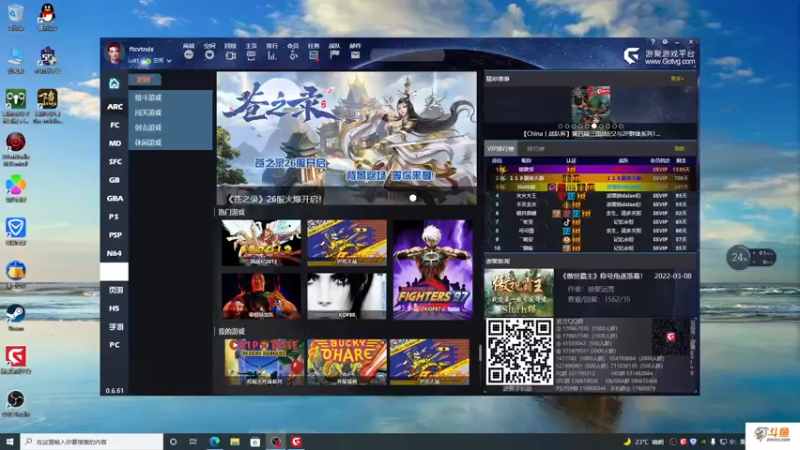Open the Chip 'n Dale game thumbnail
800x450 pixels.
pos(264,362)
